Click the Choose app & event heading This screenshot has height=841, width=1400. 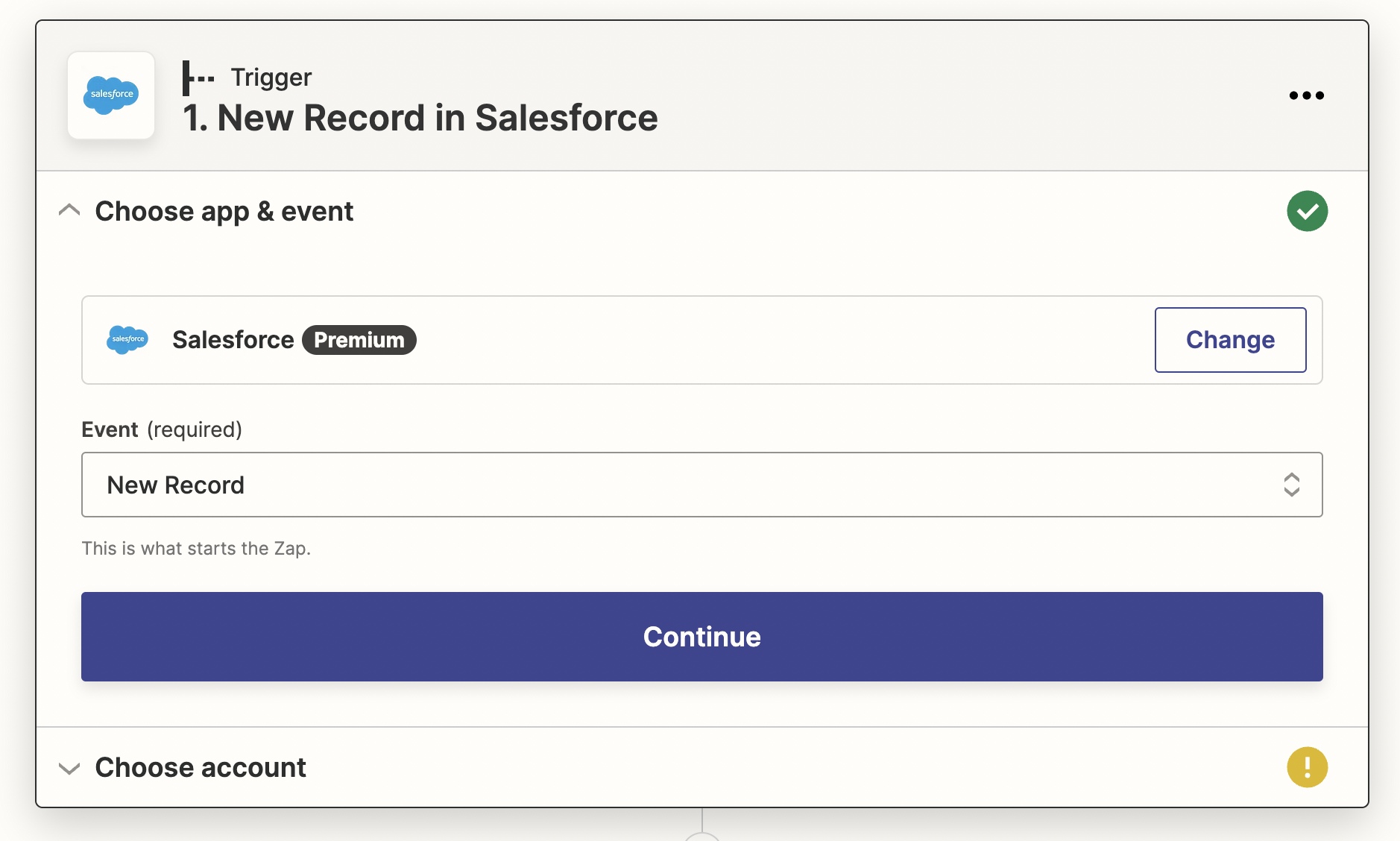coord(224,211)
